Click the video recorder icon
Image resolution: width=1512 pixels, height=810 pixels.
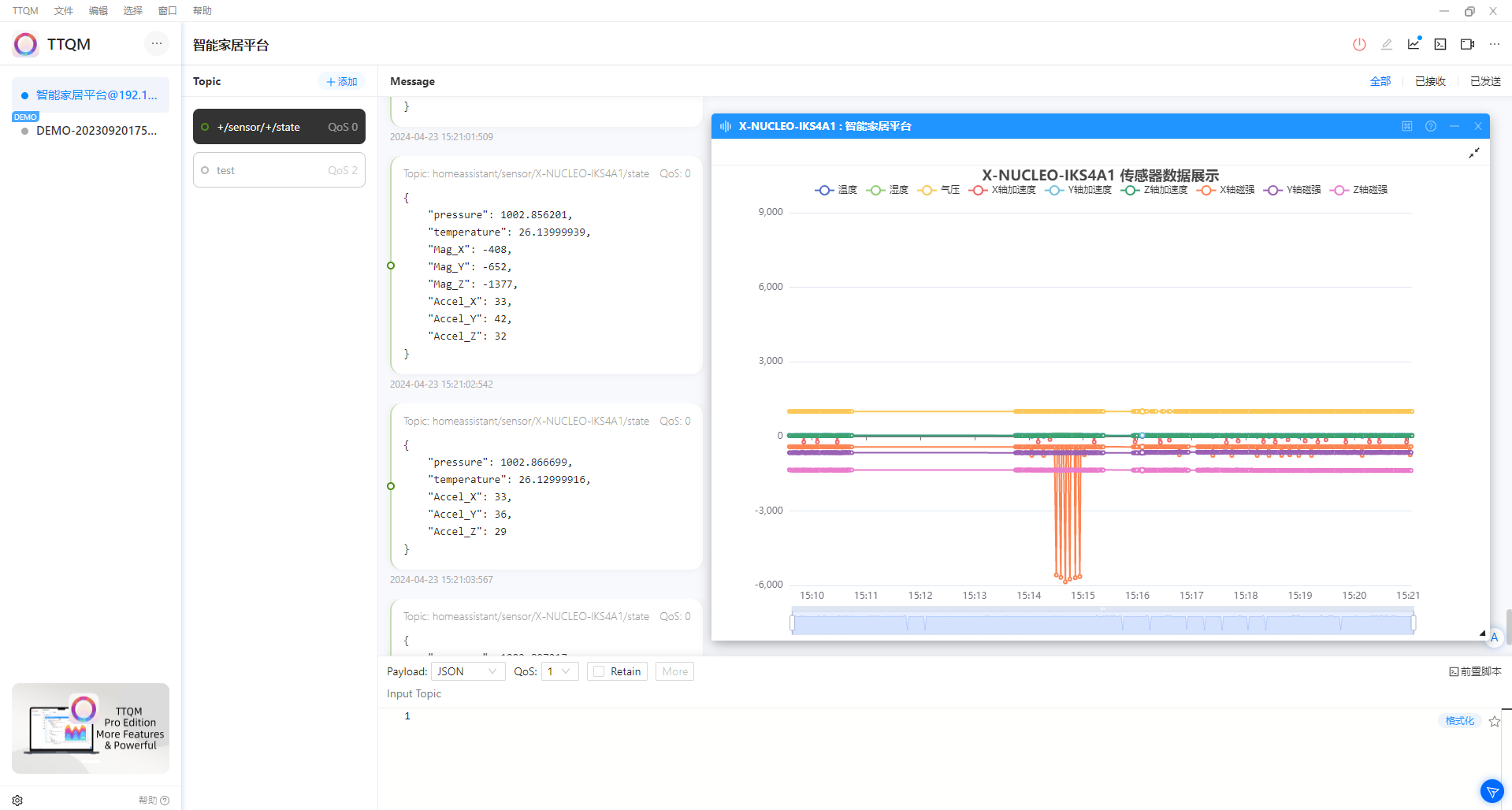tap(1467, 44)
